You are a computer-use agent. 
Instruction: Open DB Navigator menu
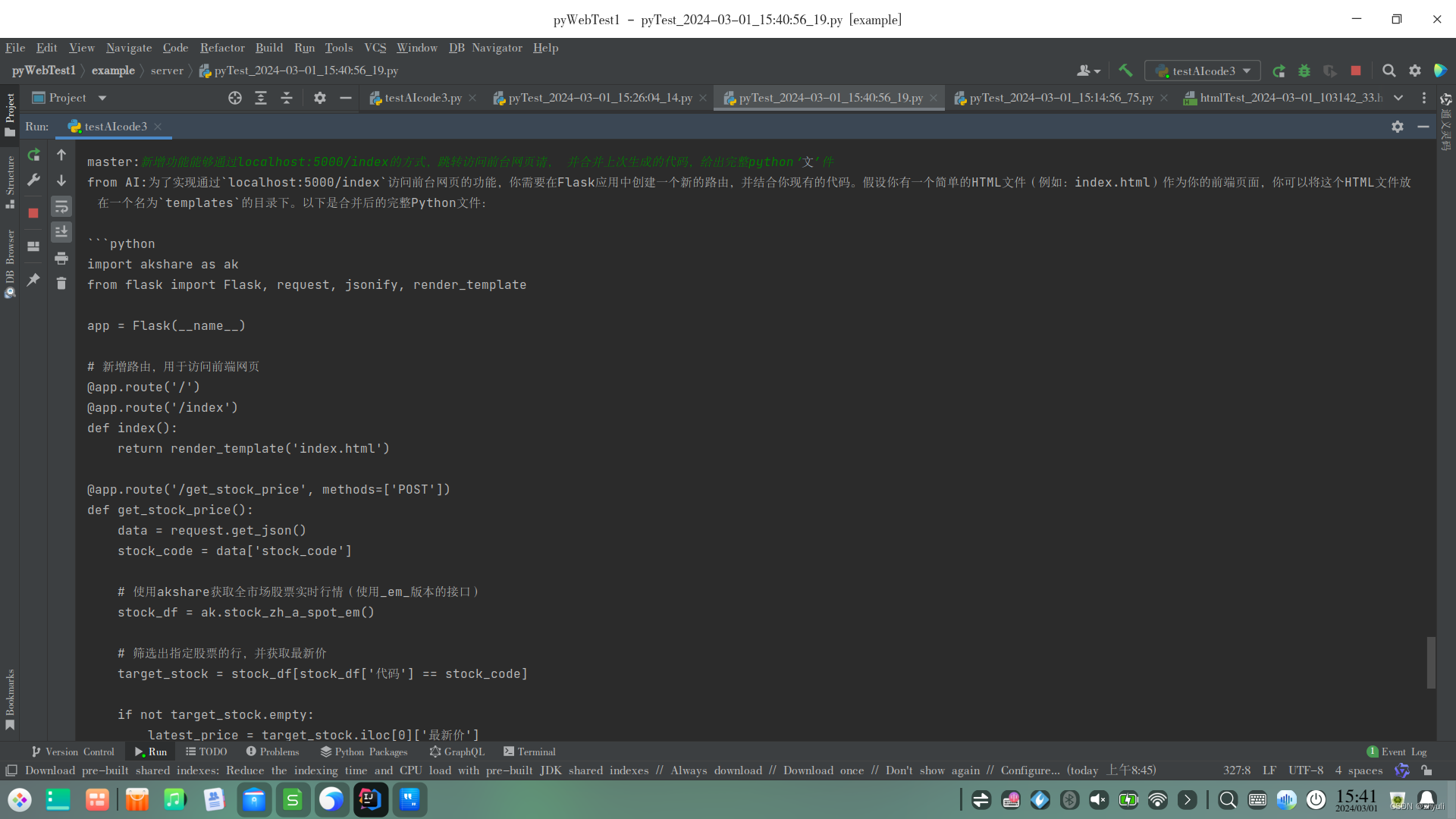click(x=485, y=48)
